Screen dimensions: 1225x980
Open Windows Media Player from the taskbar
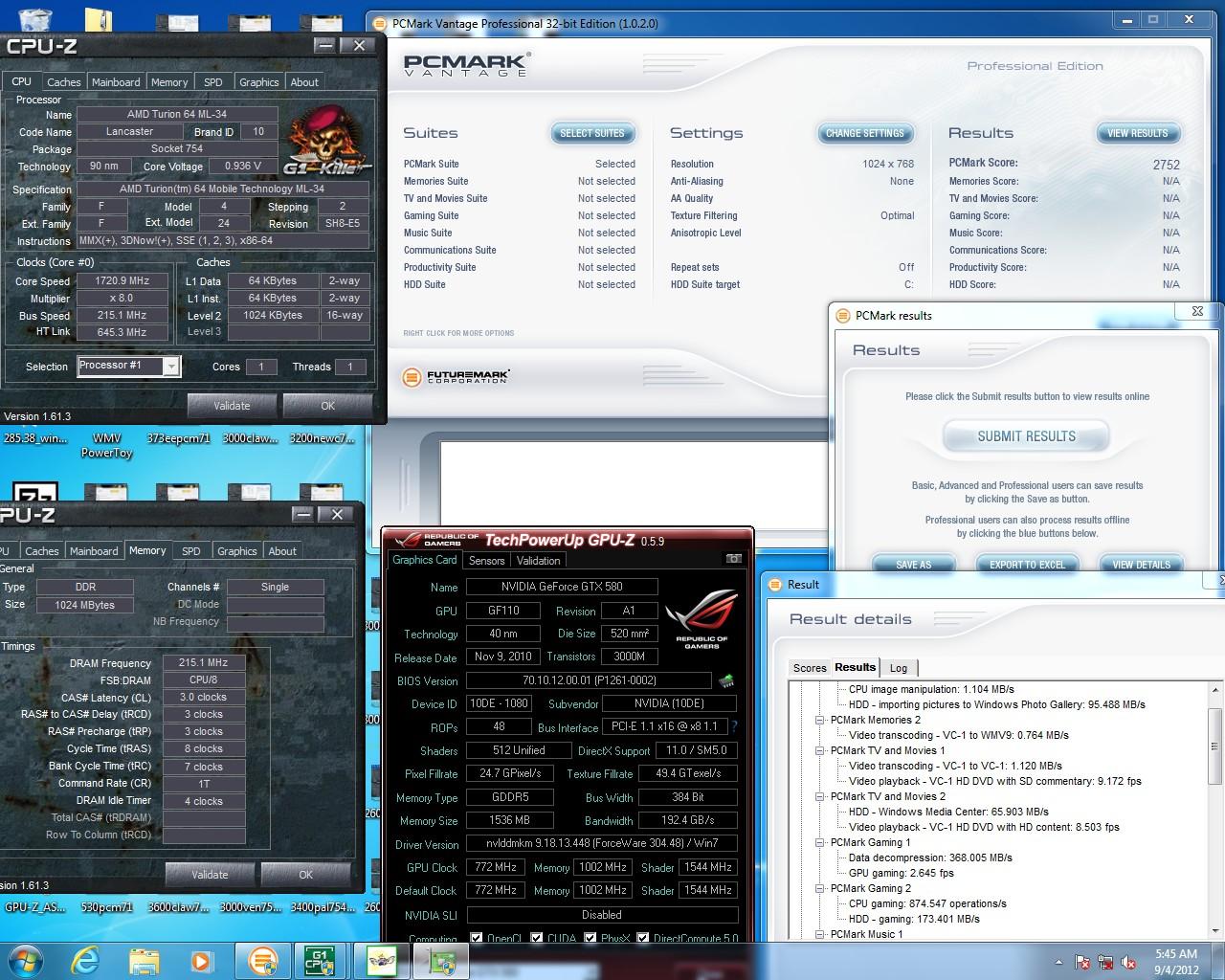click(x=201, y=960)
